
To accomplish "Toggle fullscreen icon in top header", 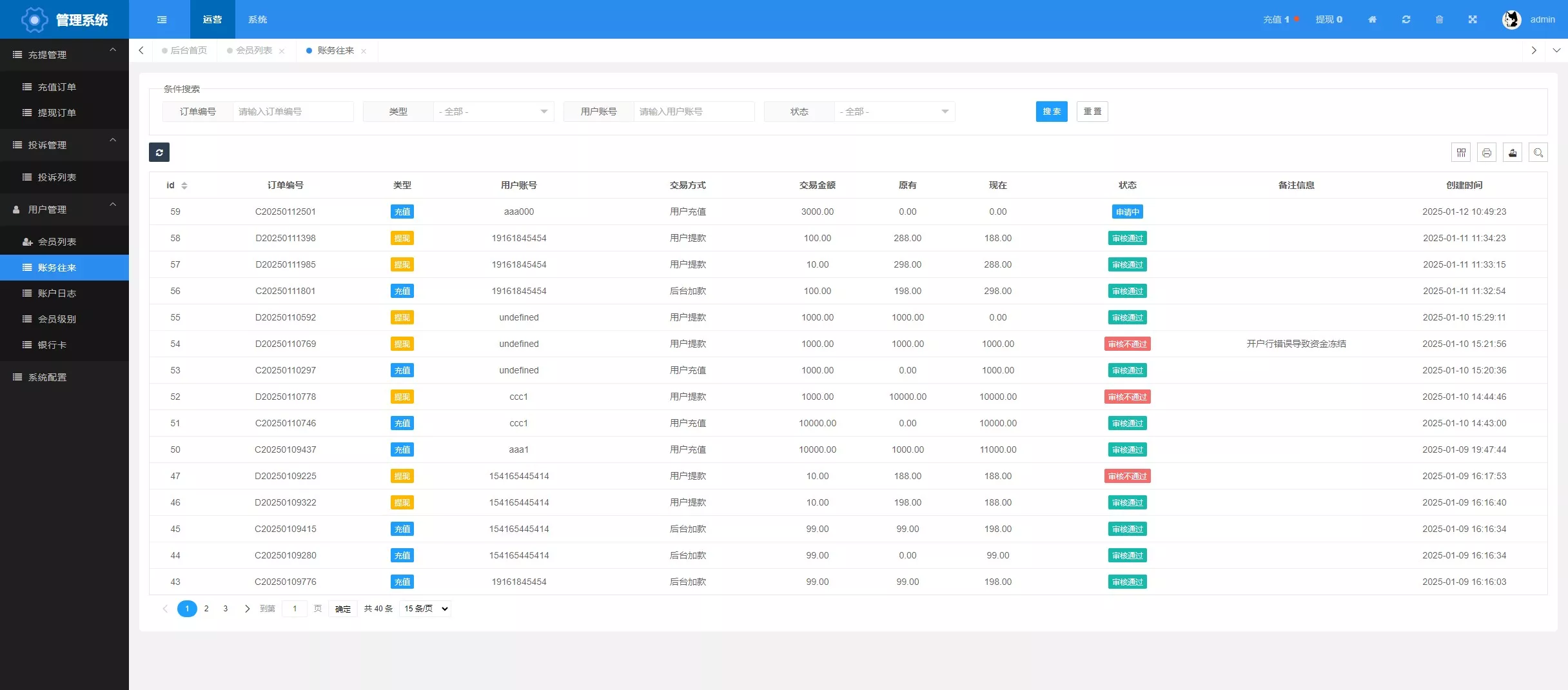I will (1473, 19).
